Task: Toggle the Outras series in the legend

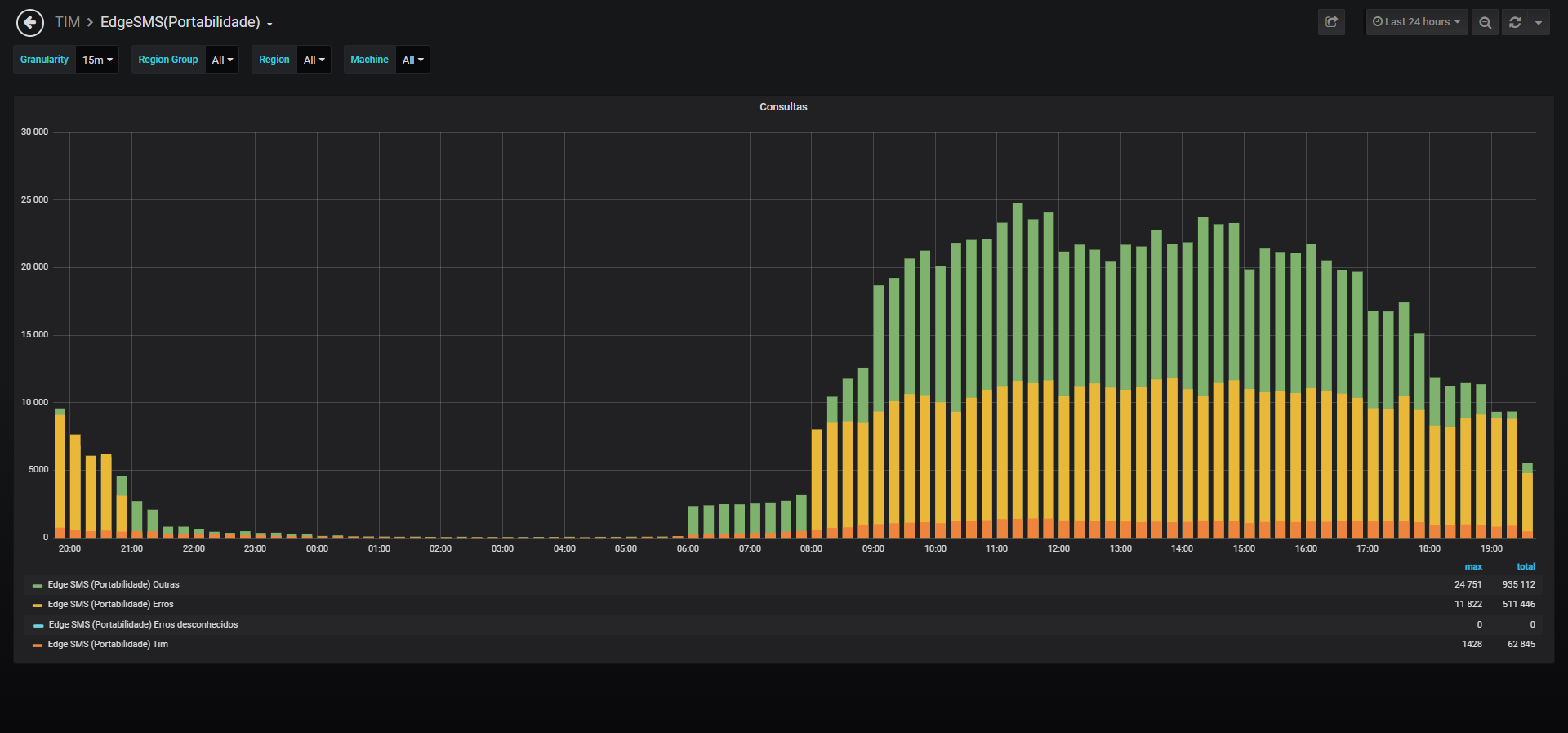Action: pos(114,584)
